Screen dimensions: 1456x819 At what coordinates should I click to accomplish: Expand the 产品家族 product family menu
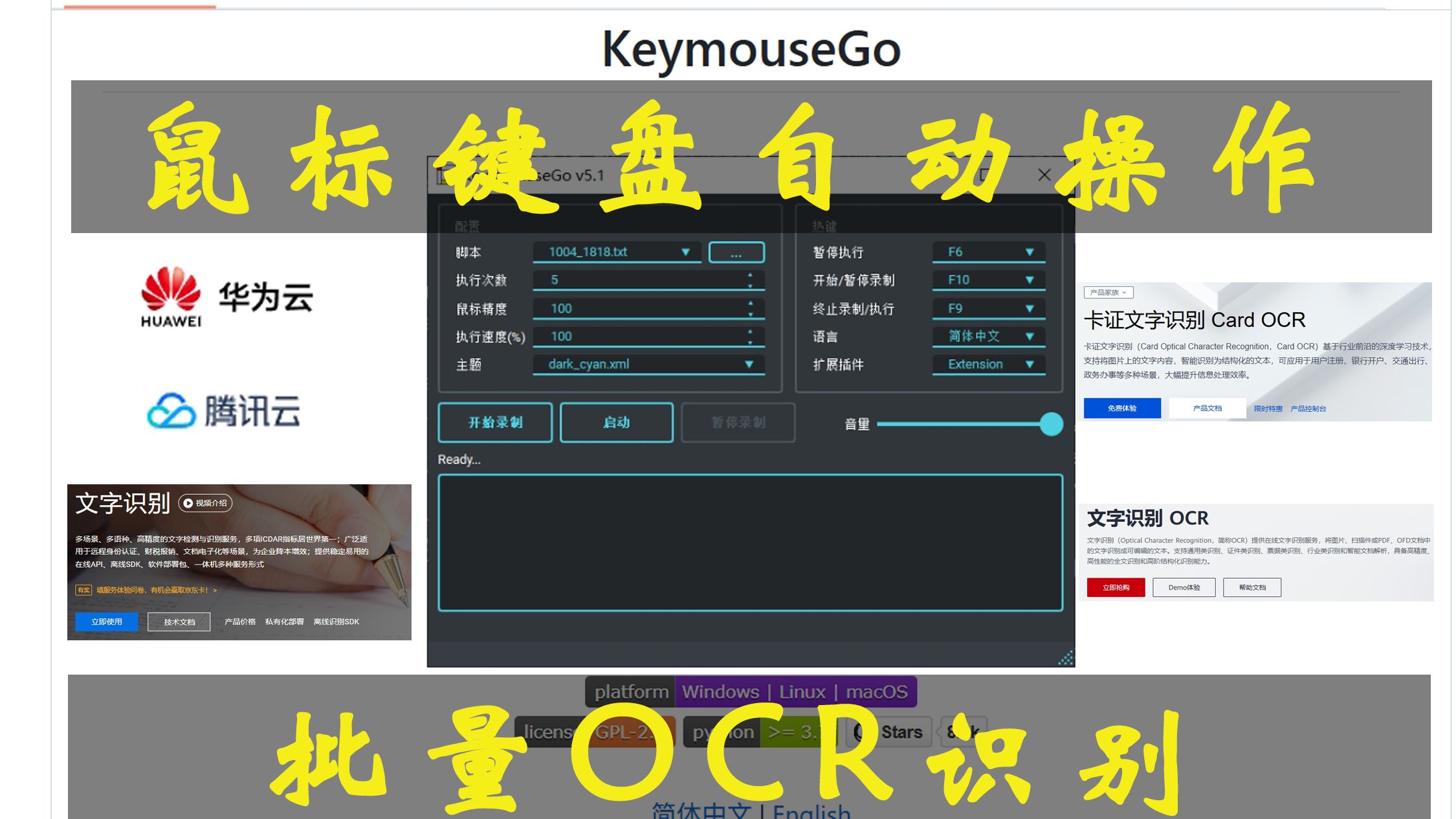pyautogui.click(x=1109, y=292)
